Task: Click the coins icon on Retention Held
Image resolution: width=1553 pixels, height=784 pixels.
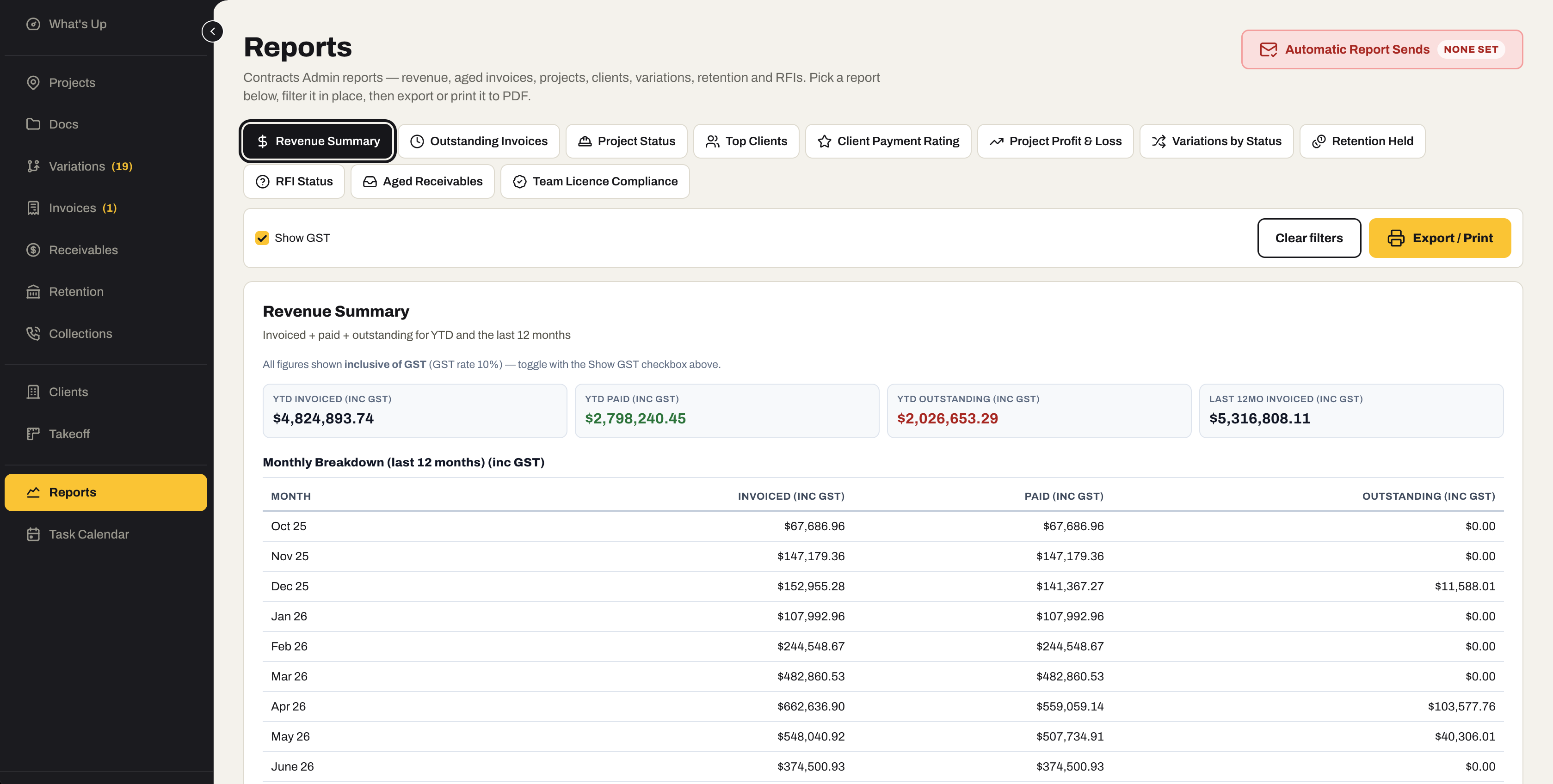Action: pyautogui.click(x=1319, y=141)
